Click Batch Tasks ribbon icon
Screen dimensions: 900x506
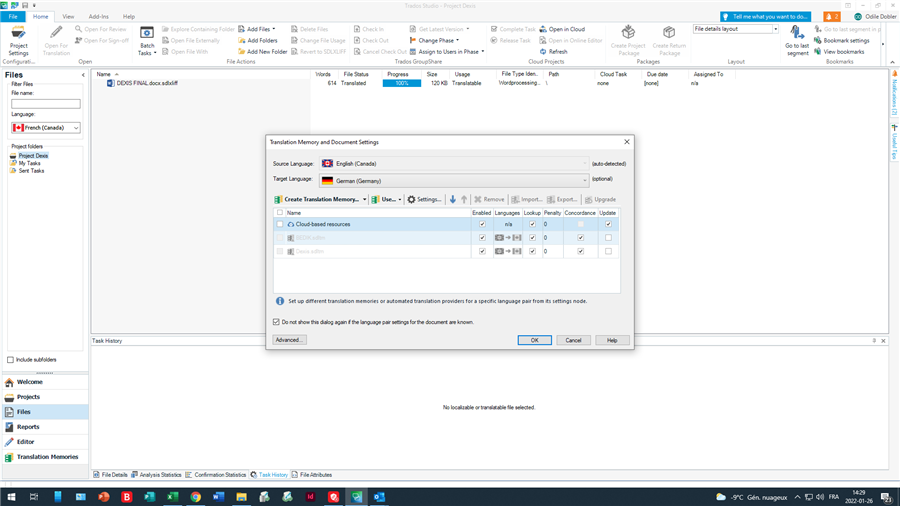pyautogui.click(x=147, y=41)
